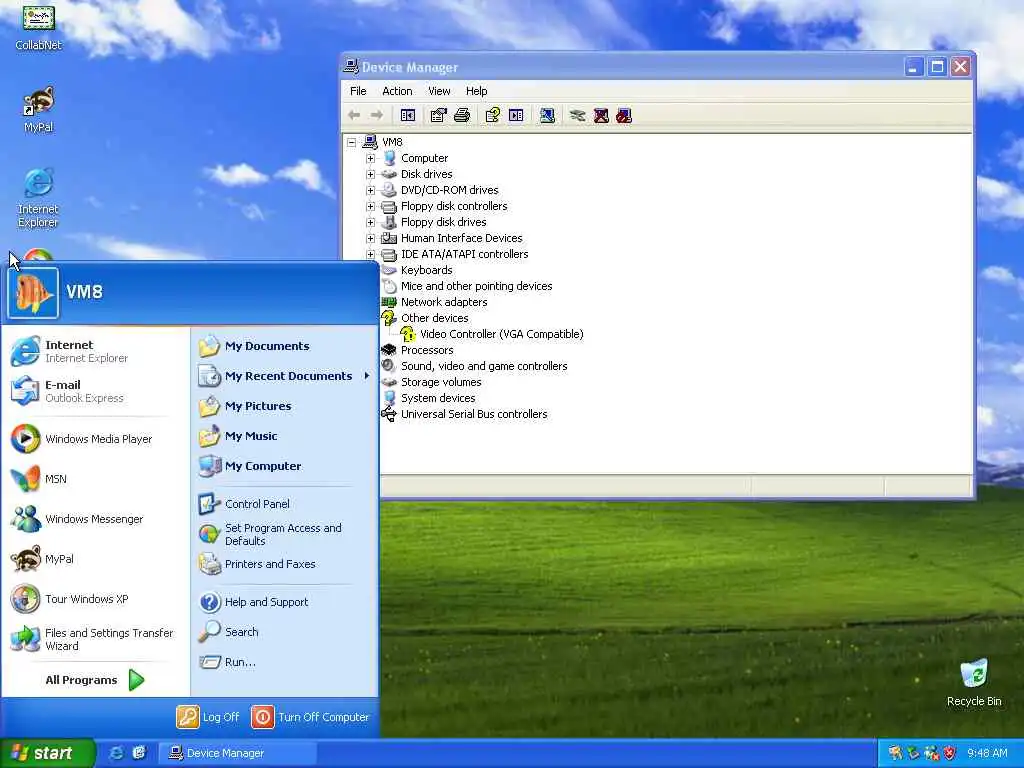The image size is (1024, 768).
Task: Click the greyed Back arrow in toolbar
Action: tap(354, 116)
